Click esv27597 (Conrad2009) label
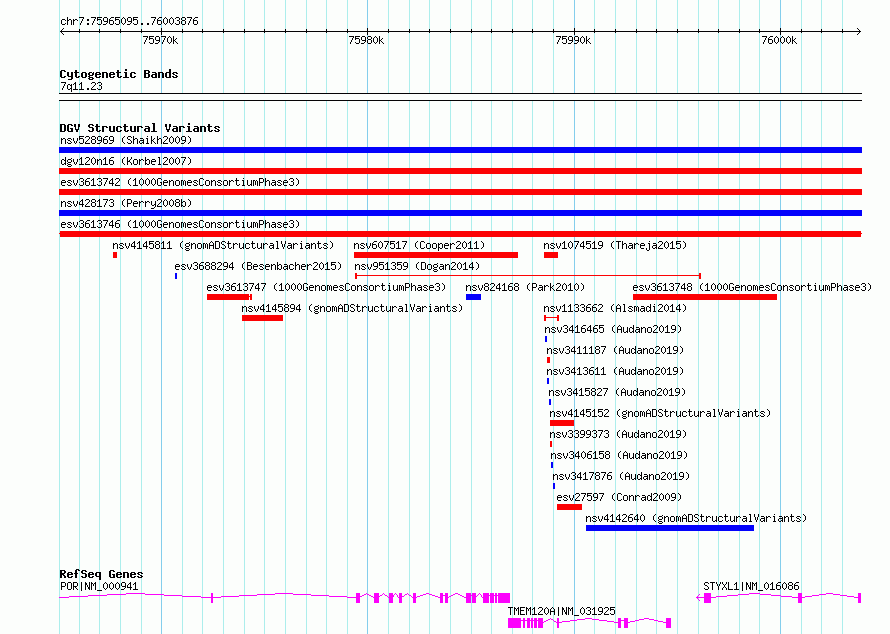 click(x=619, y=497)
